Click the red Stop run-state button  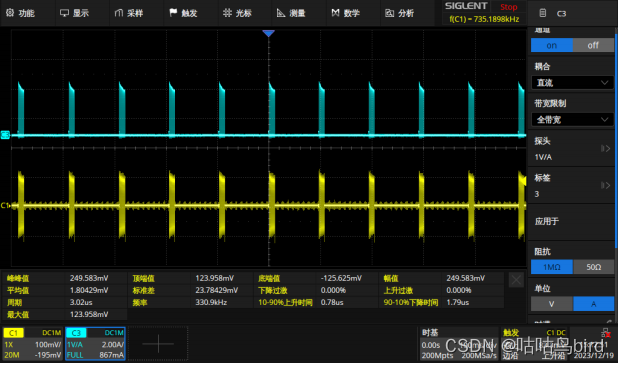pyautogui.click(x=508, y=7)
